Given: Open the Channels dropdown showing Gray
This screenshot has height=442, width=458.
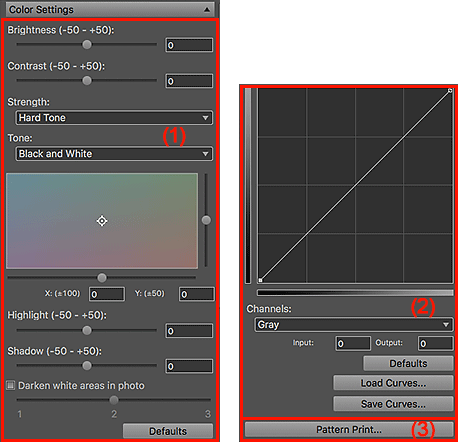Looking at the screenshot, I should point(354,325).
